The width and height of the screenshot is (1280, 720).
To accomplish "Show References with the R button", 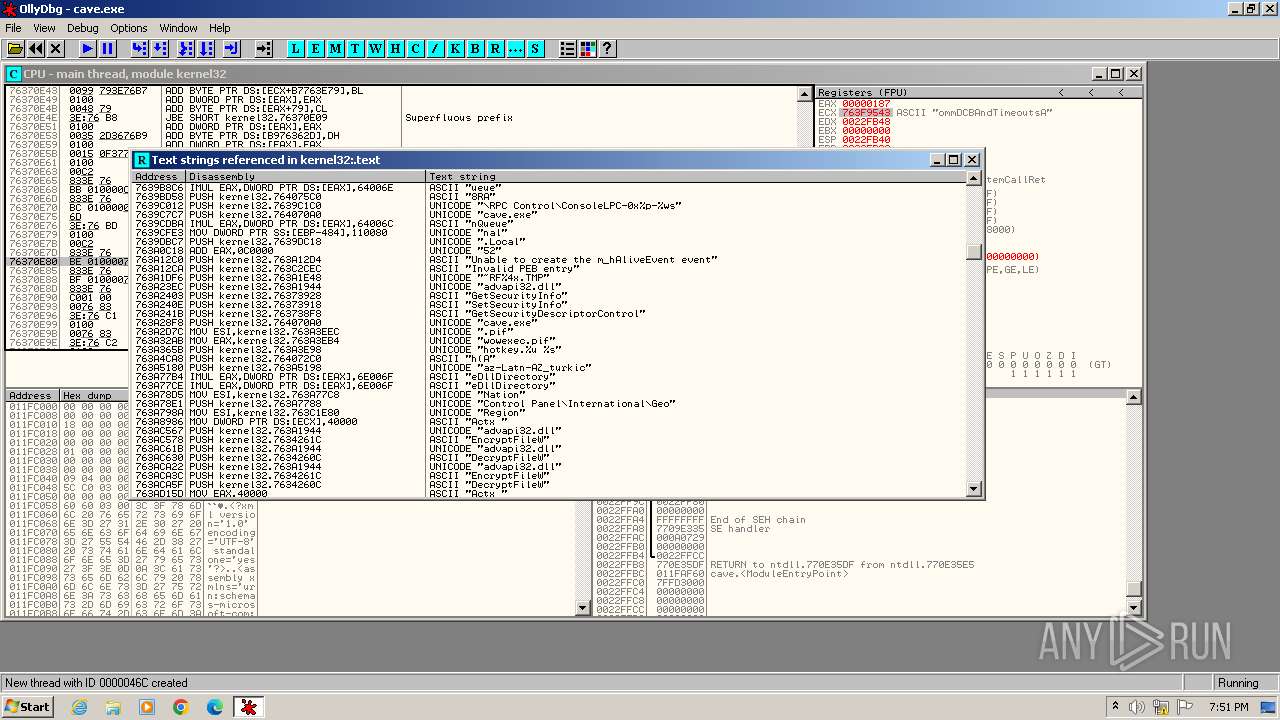I will pos(496,48).
